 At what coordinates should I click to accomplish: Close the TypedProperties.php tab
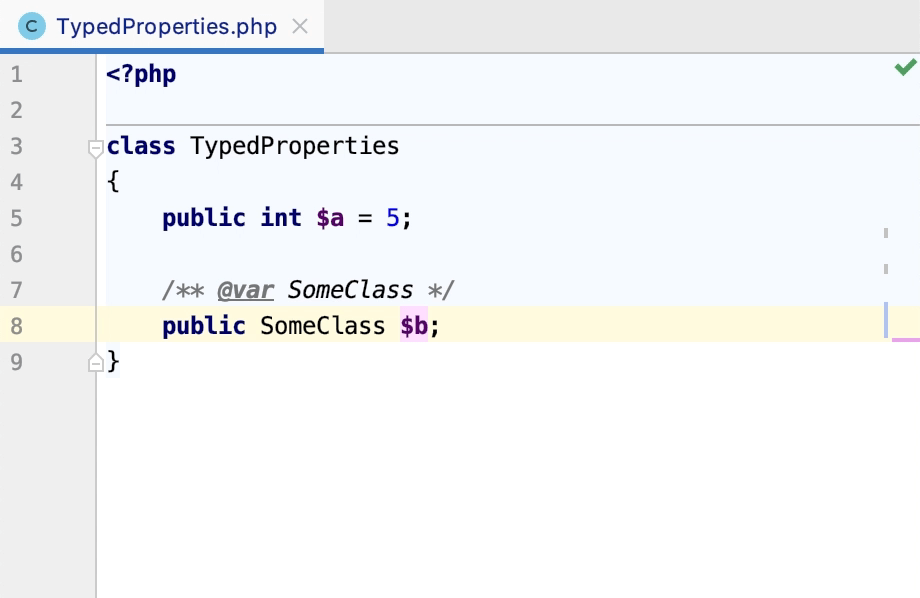[x=299, y=26]
